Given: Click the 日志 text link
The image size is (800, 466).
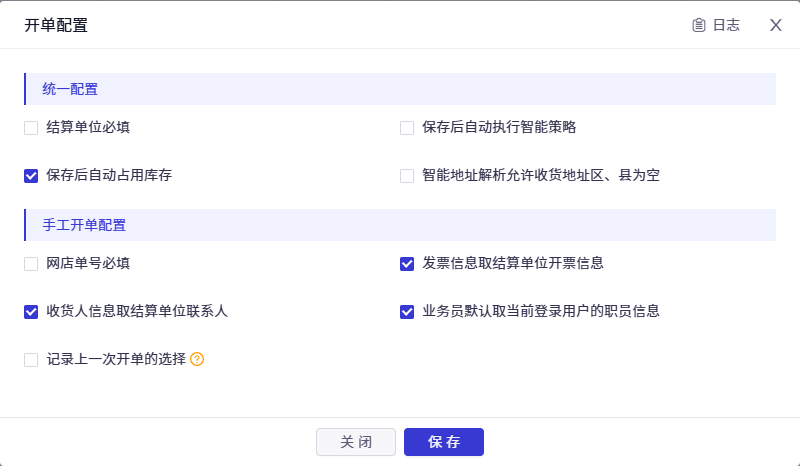Looking at the screenshot, I should [x=726, y=25].
